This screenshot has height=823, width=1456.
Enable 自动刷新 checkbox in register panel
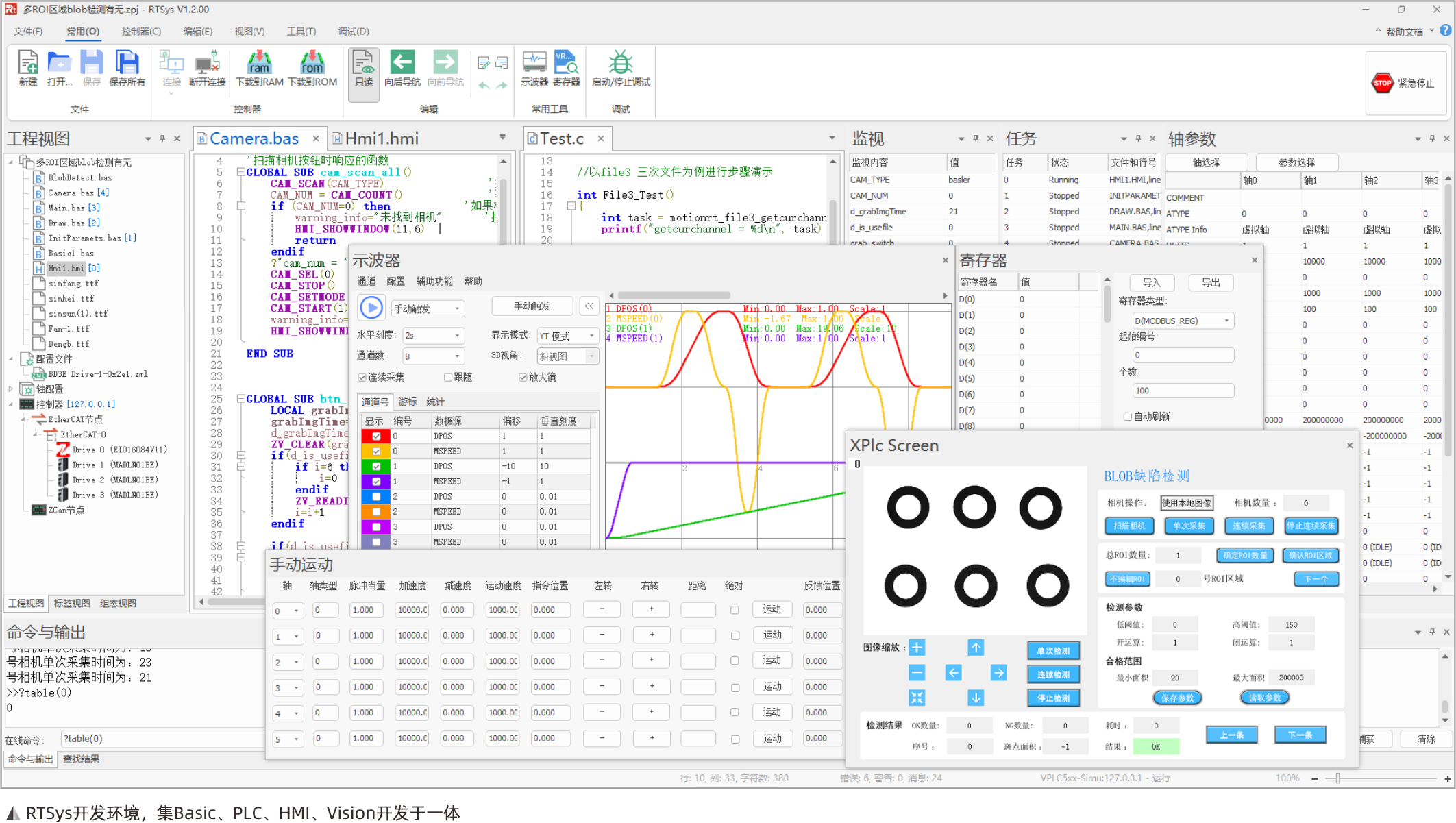(x=1127, y=417)
